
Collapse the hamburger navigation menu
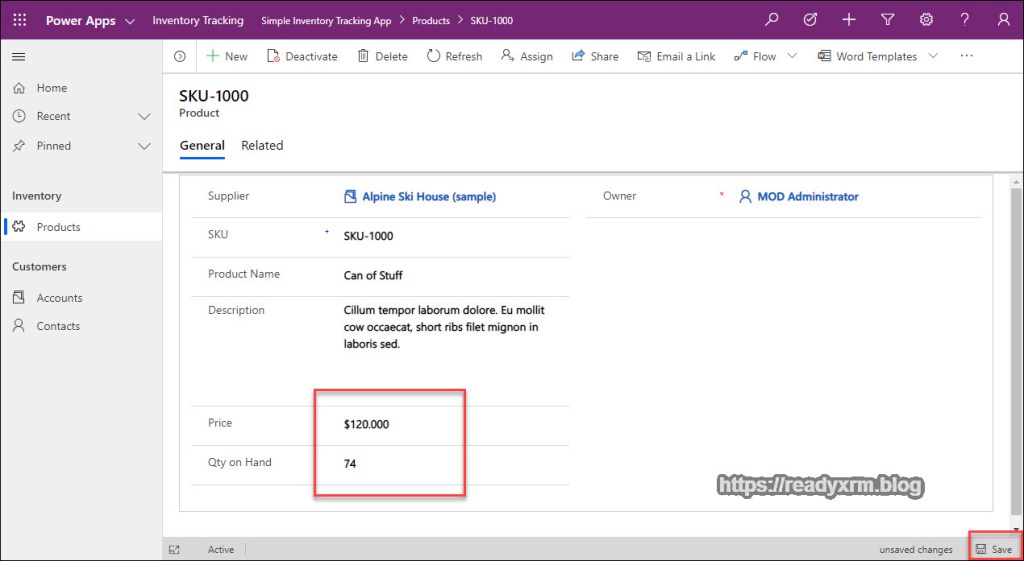(19, 57)
